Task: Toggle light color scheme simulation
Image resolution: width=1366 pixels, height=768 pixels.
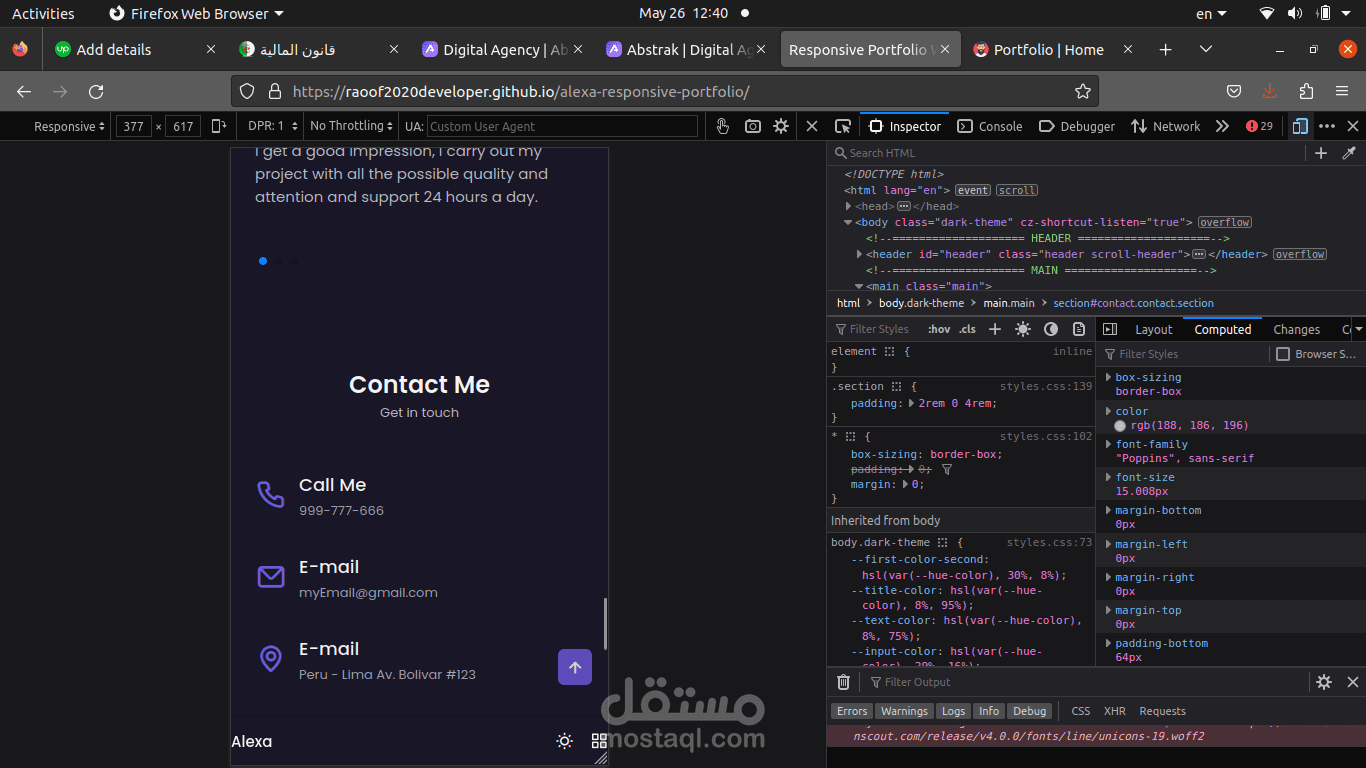Action: pos(1022,329)
